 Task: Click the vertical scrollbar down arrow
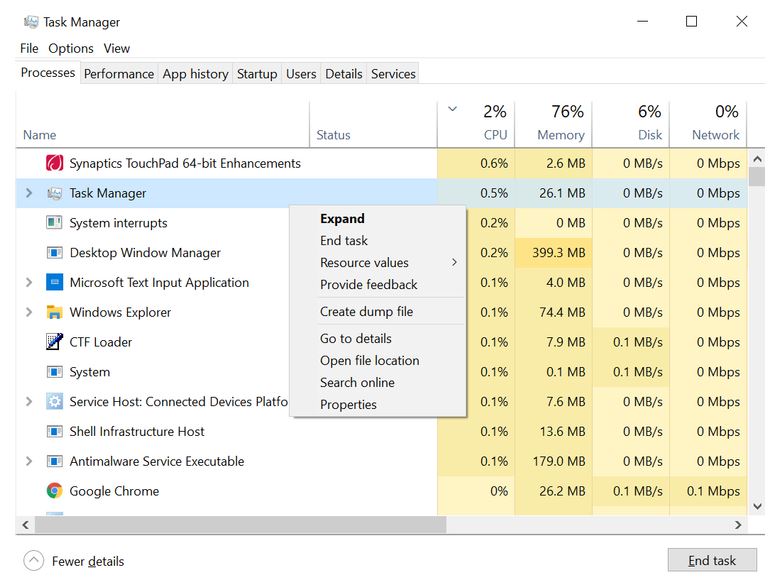[757, 506]
